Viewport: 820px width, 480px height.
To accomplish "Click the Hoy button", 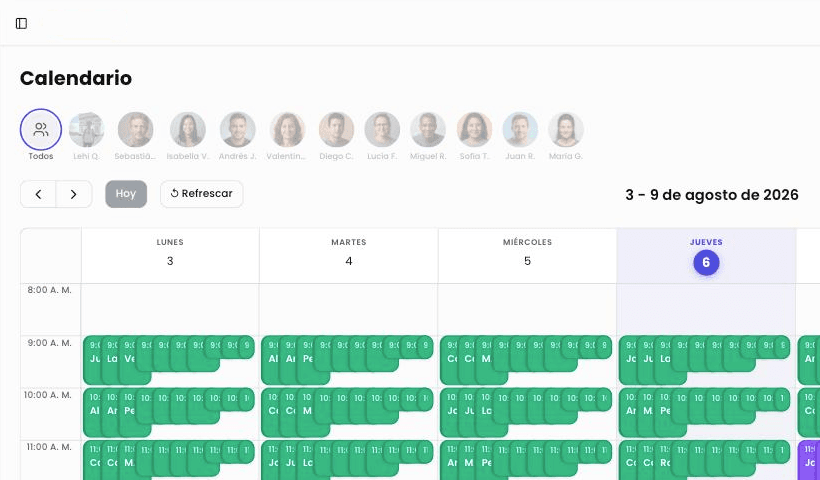I will 126,194.
